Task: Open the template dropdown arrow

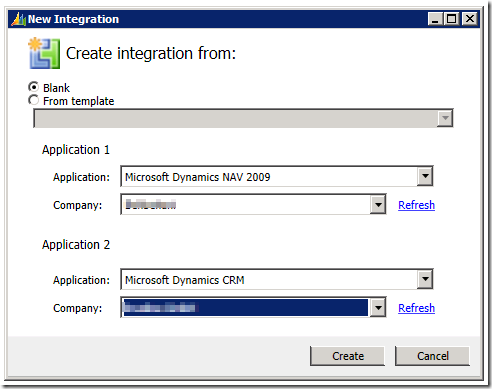Action: [445, 118]
